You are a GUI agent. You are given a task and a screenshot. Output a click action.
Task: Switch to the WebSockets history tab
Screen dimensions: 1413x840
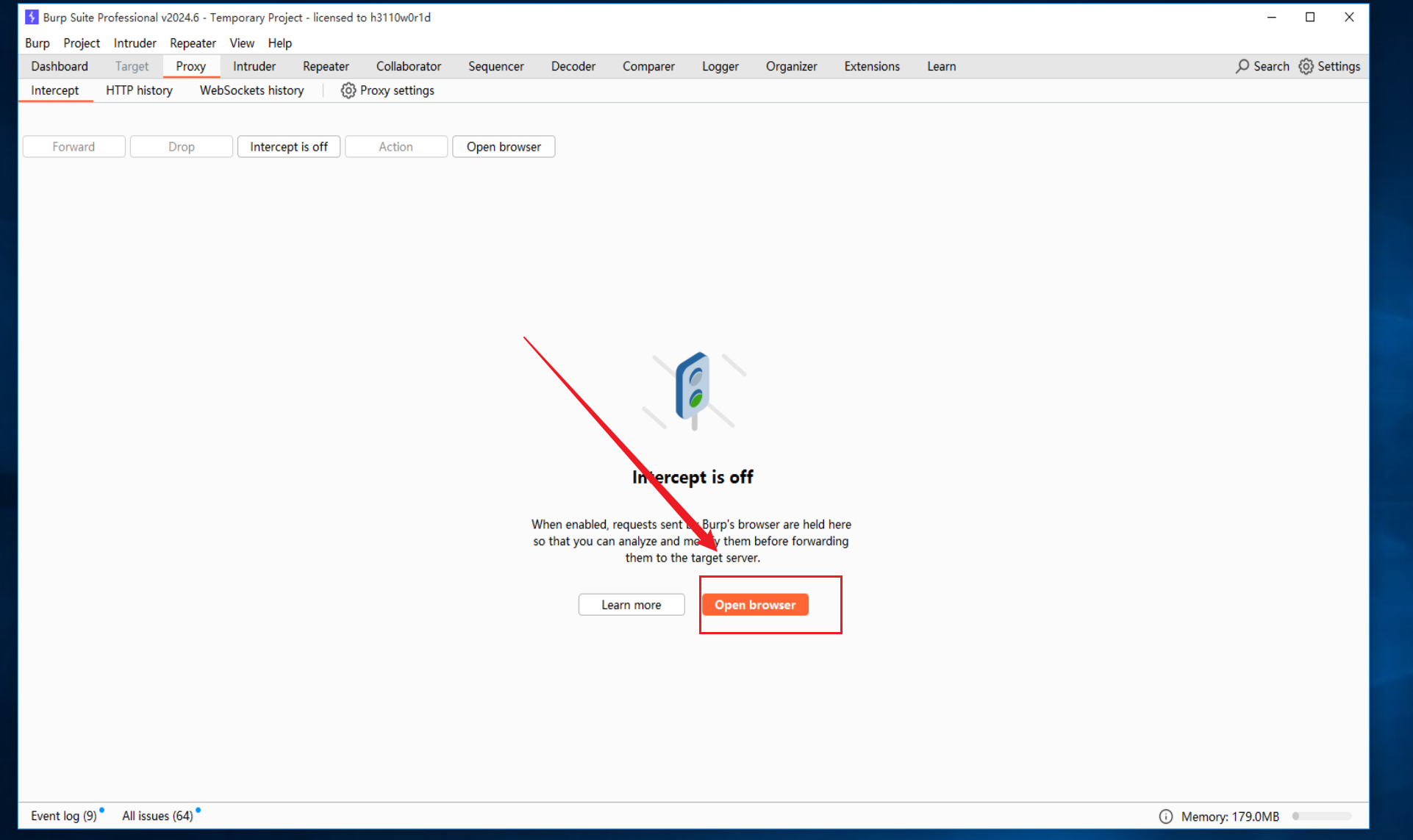pyautogui.click(x=251, y=90)
